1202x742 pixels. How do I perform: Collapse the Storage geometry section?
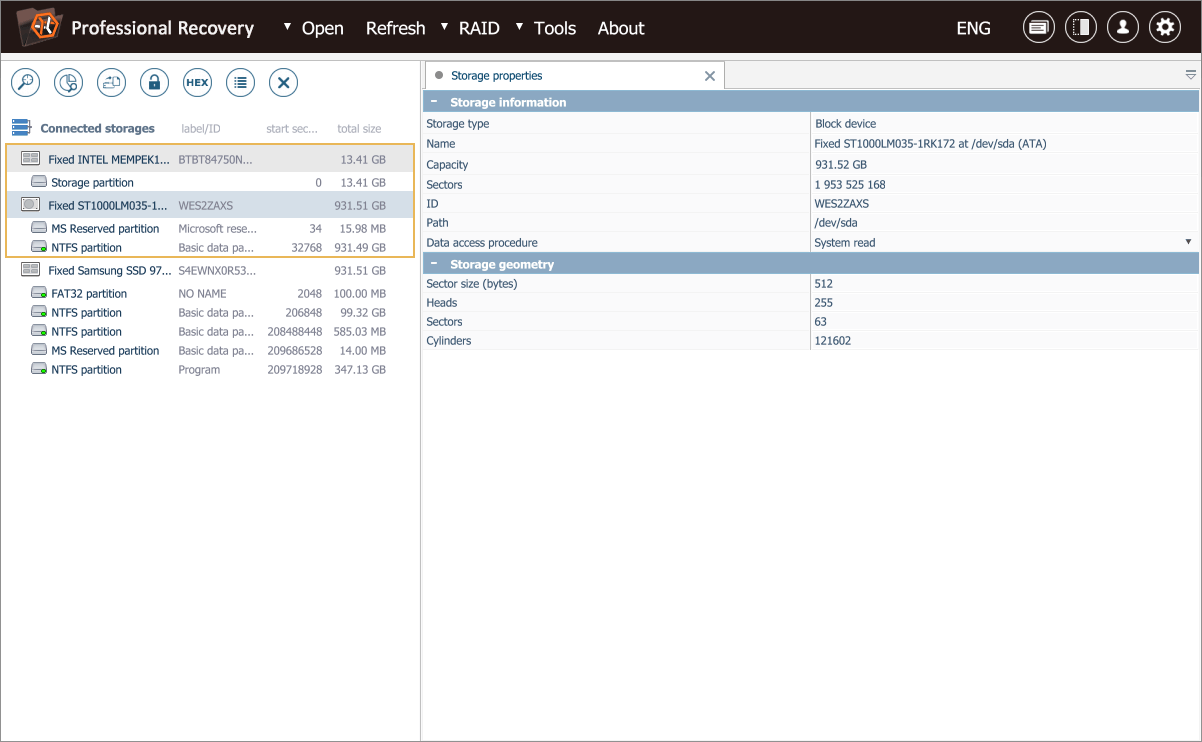(434, 264)
